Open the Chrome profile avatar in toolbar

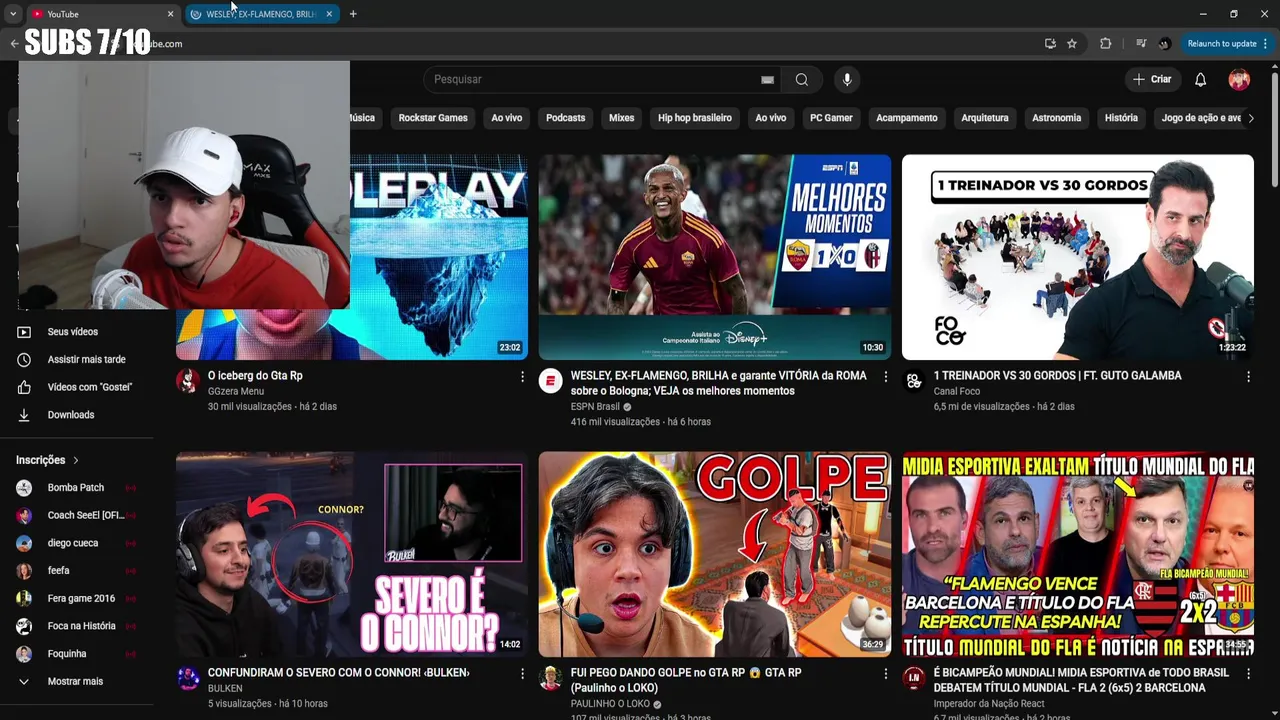pos(1164,44)
